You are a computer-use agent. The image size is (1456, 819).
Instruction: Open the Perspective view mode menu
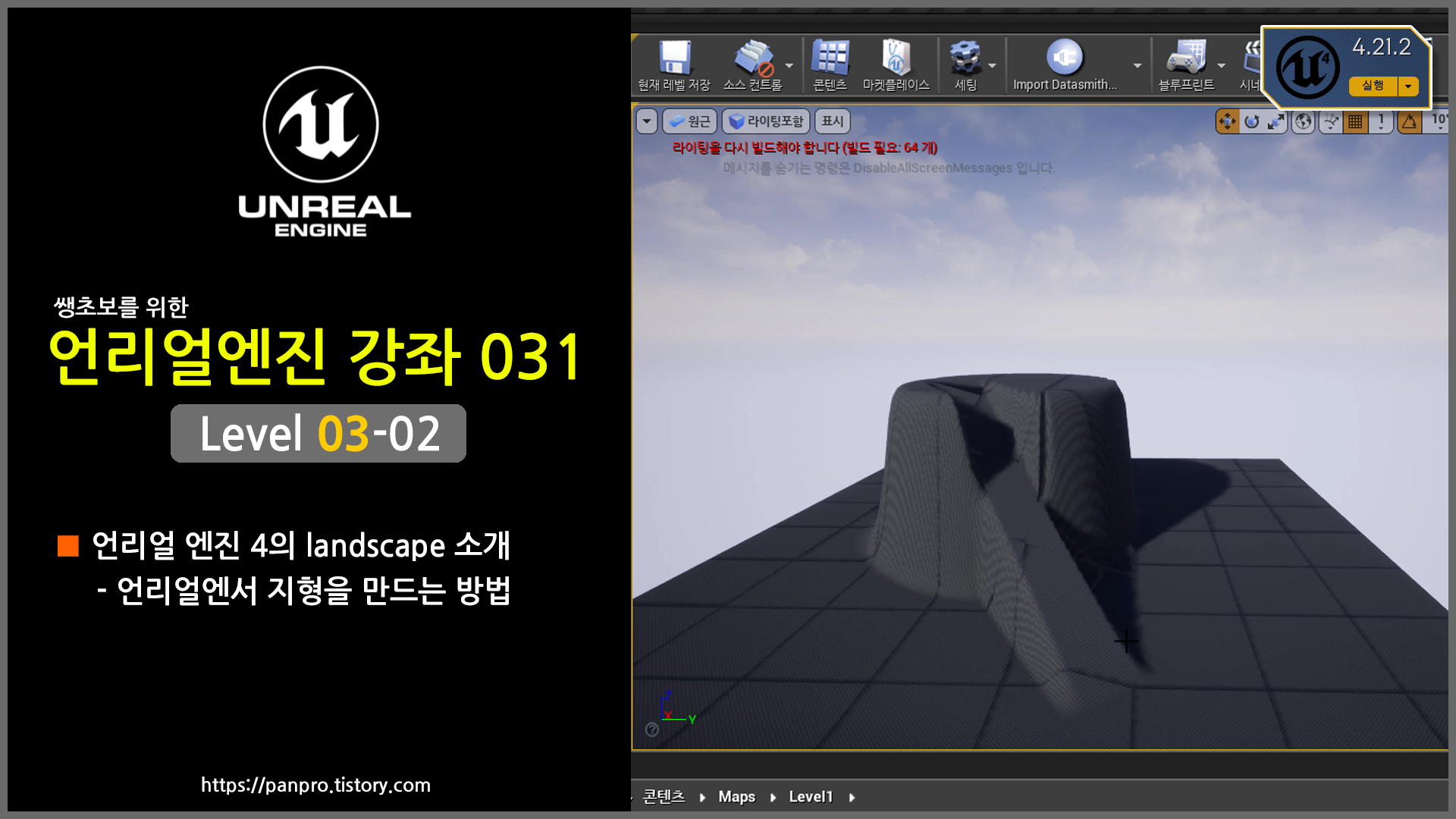pos(690,121)
